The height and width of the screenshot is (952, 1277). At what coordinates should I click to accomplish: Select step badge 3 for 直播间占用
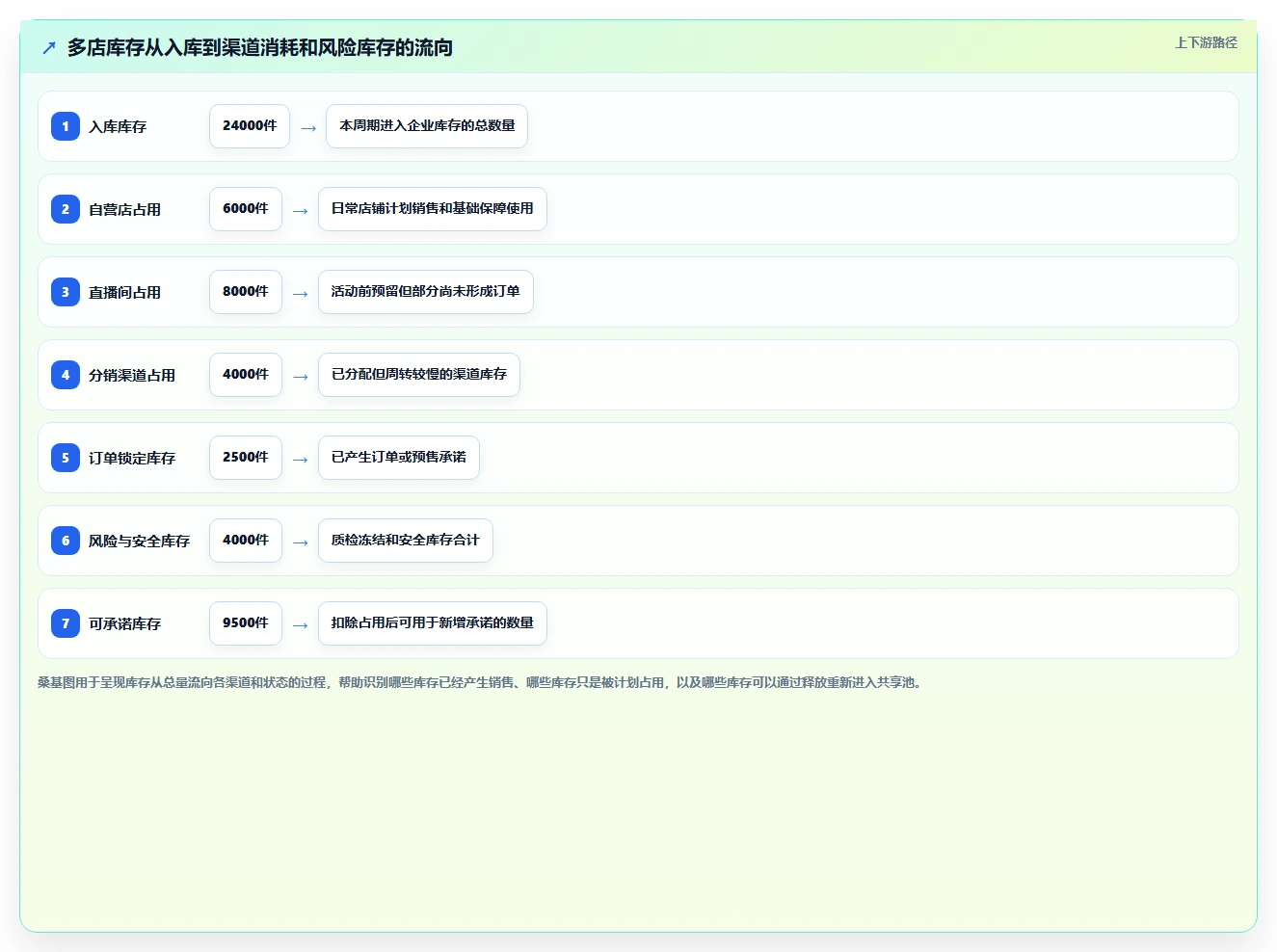pos(66,292)
